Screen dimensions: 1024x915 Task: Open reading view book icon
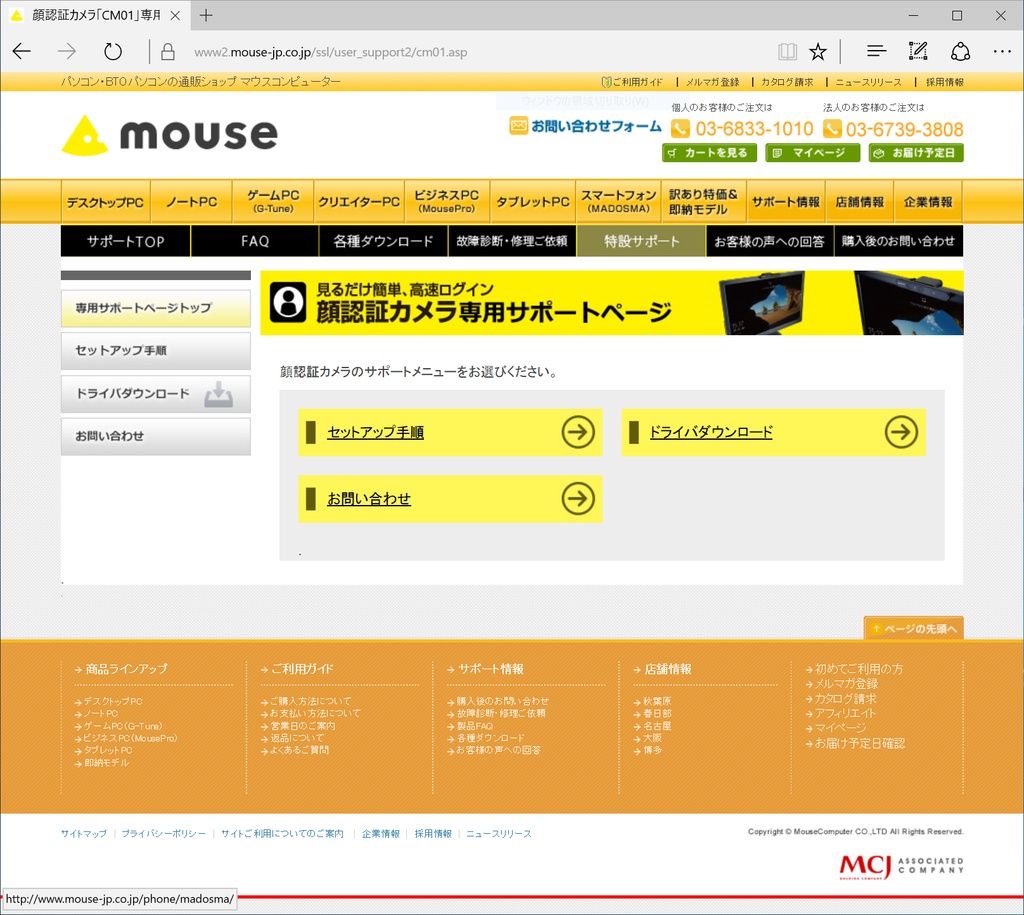pos(788,52)
